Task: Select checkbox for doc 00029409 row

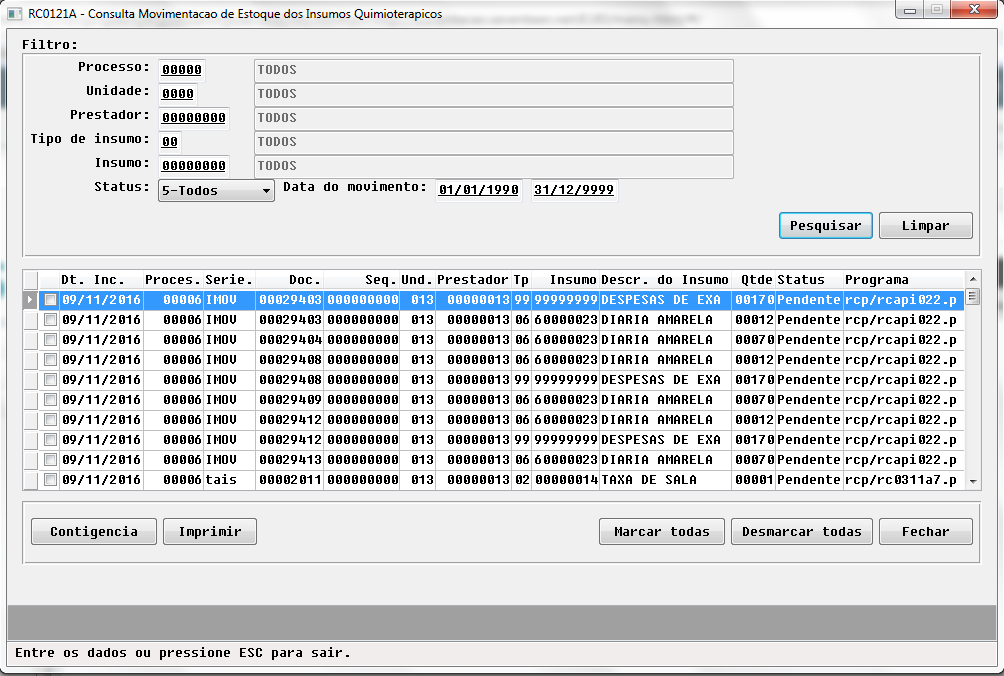Action: [x=50, y=399]
